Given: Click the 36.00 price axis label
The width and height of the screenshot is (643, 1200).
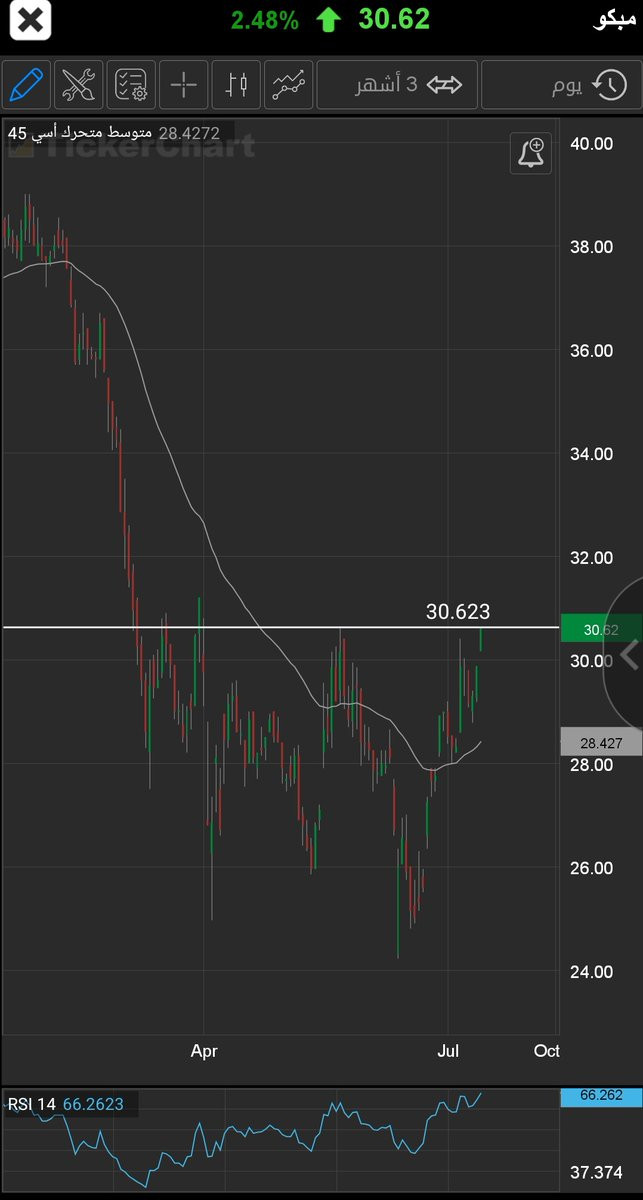Looking at the screenshot, I should click(590, 350).
